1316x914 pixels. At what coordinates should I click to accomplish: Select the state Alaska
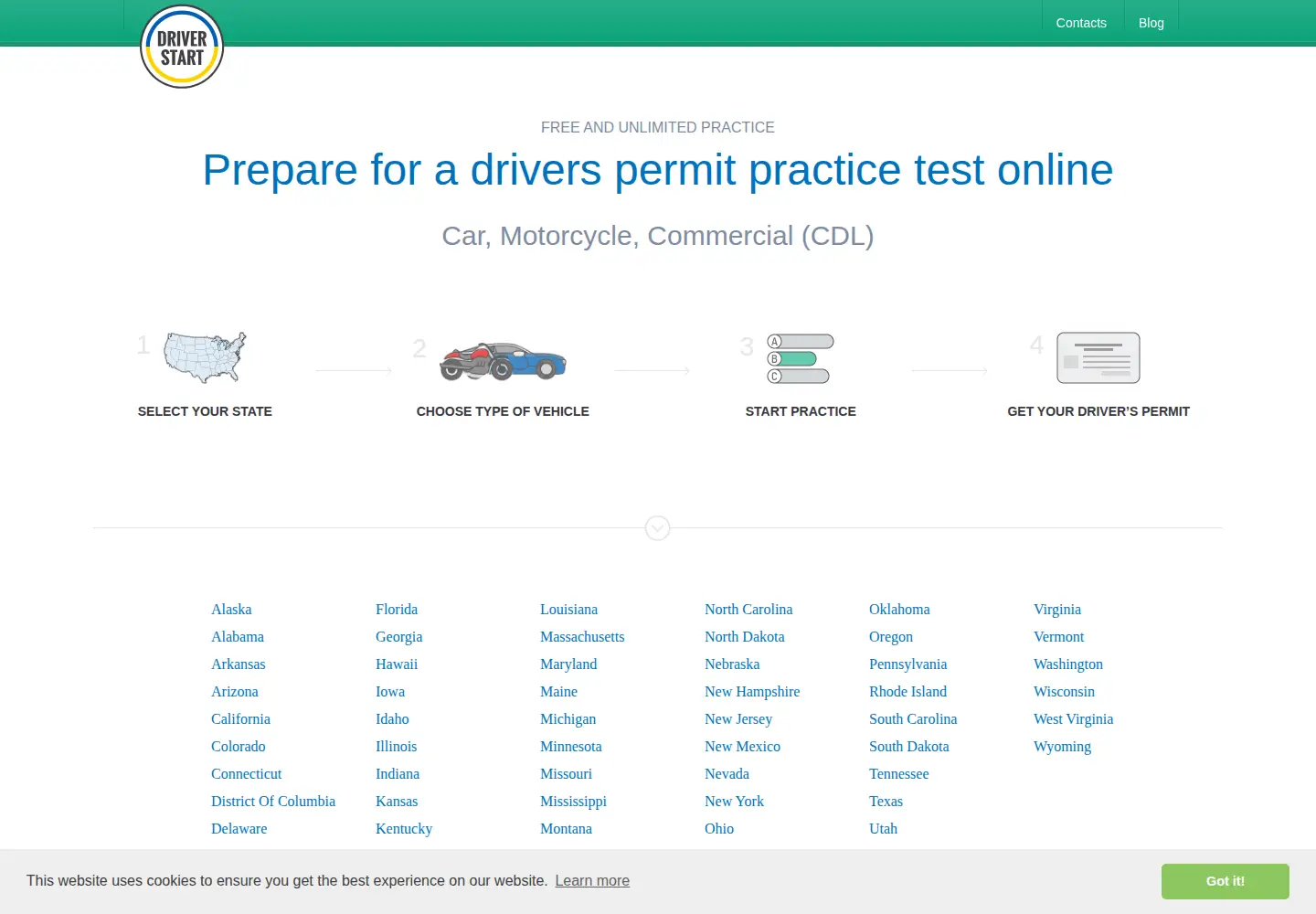point(231,610)
